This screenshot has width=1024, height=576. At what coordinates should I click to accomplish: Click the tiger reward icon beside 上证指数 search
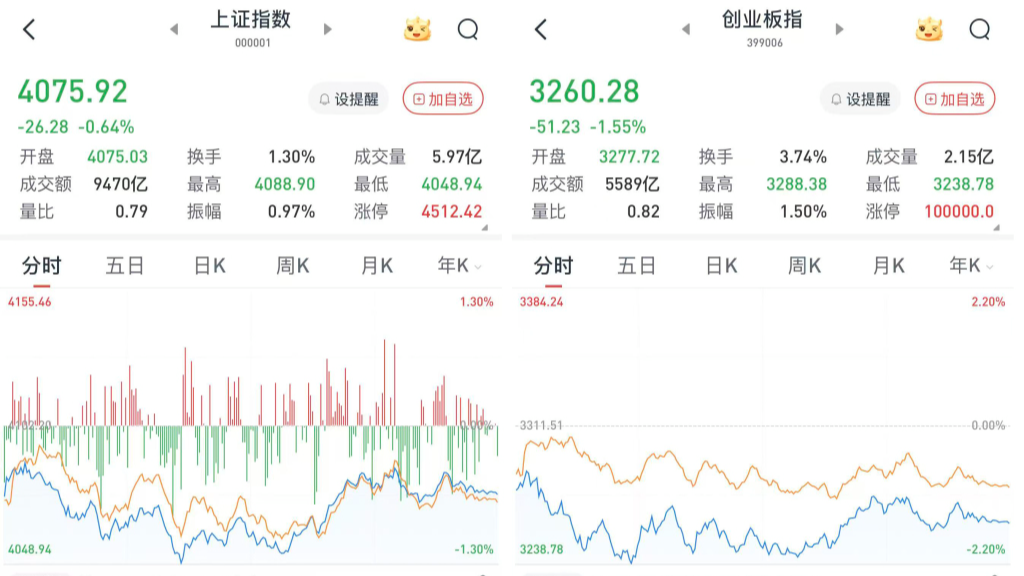click(x=419, y=29)
